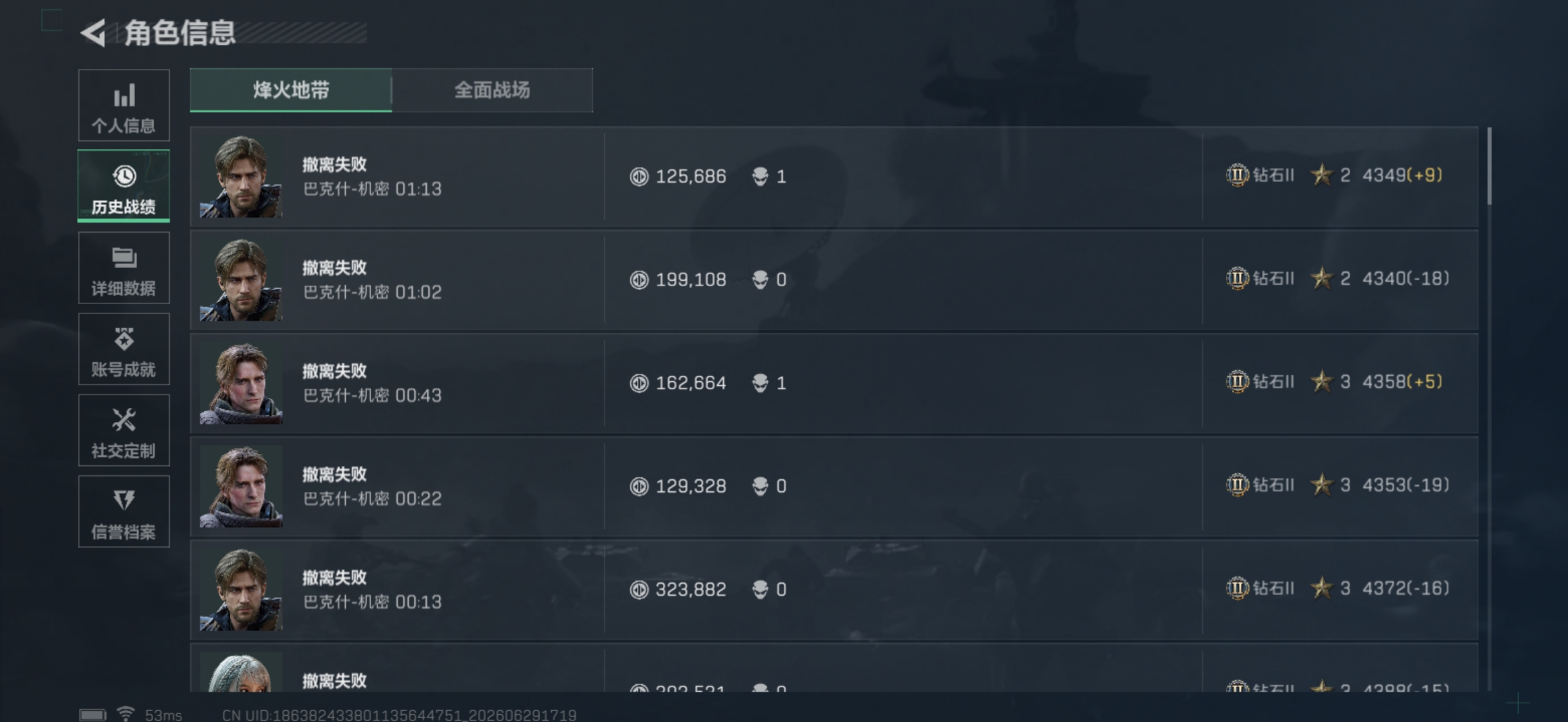Open the 账号成就 medal section
The image size is (1568, 722).
[x=124, y=349]
